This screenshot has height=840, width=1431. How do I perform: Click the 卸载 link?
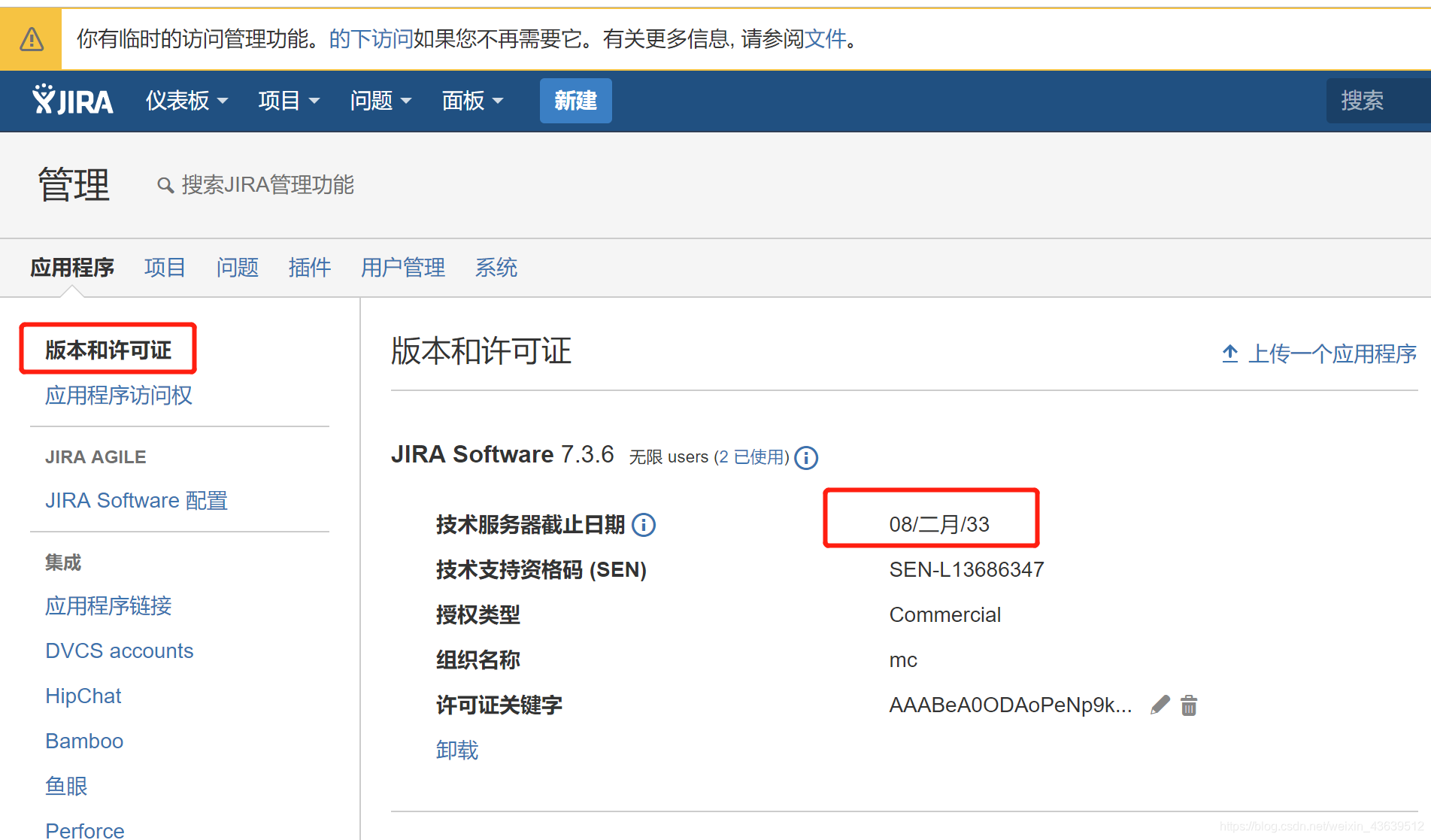[457, 751]
